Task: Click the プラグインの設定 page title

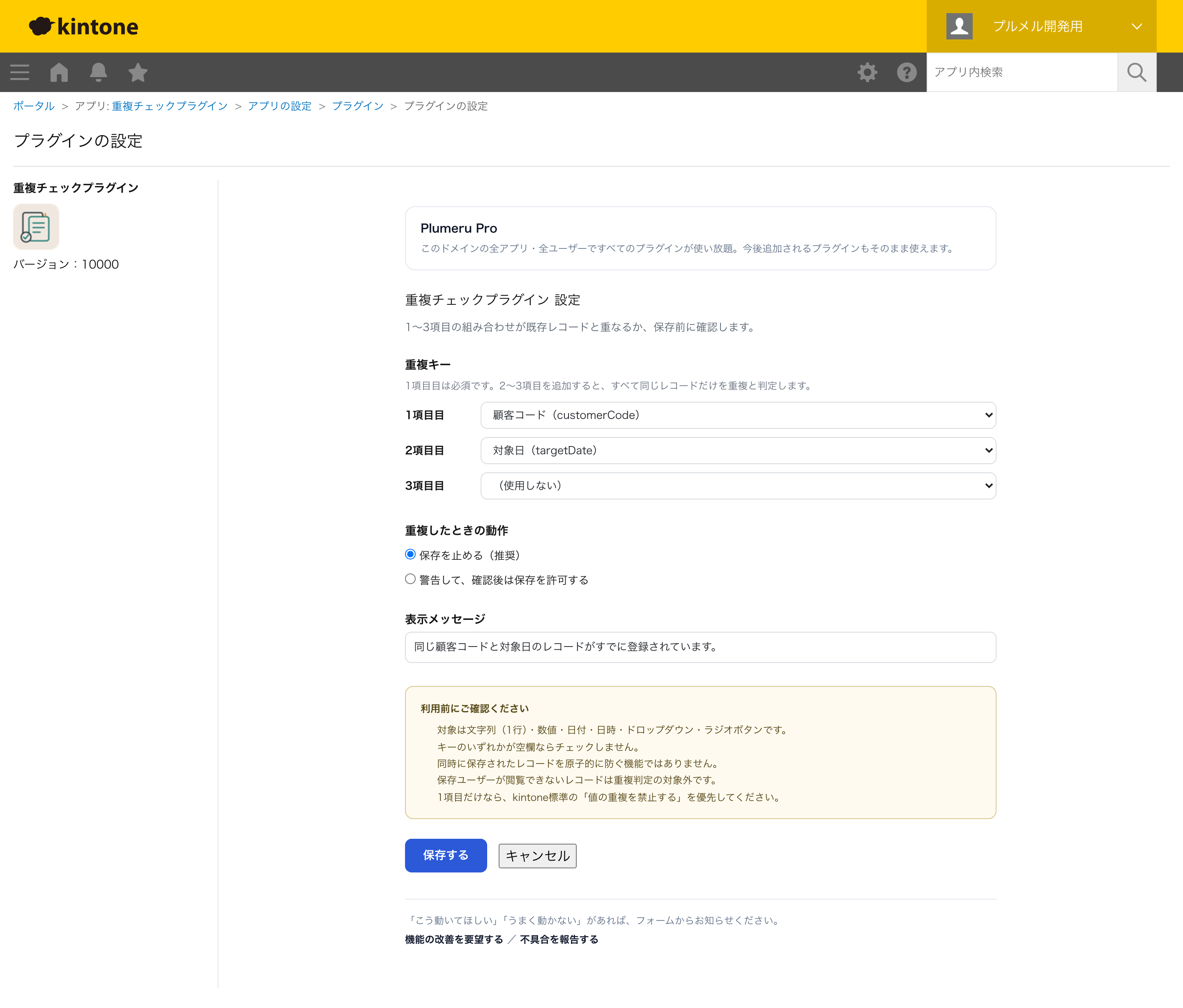Action: [x=78, y=140]
